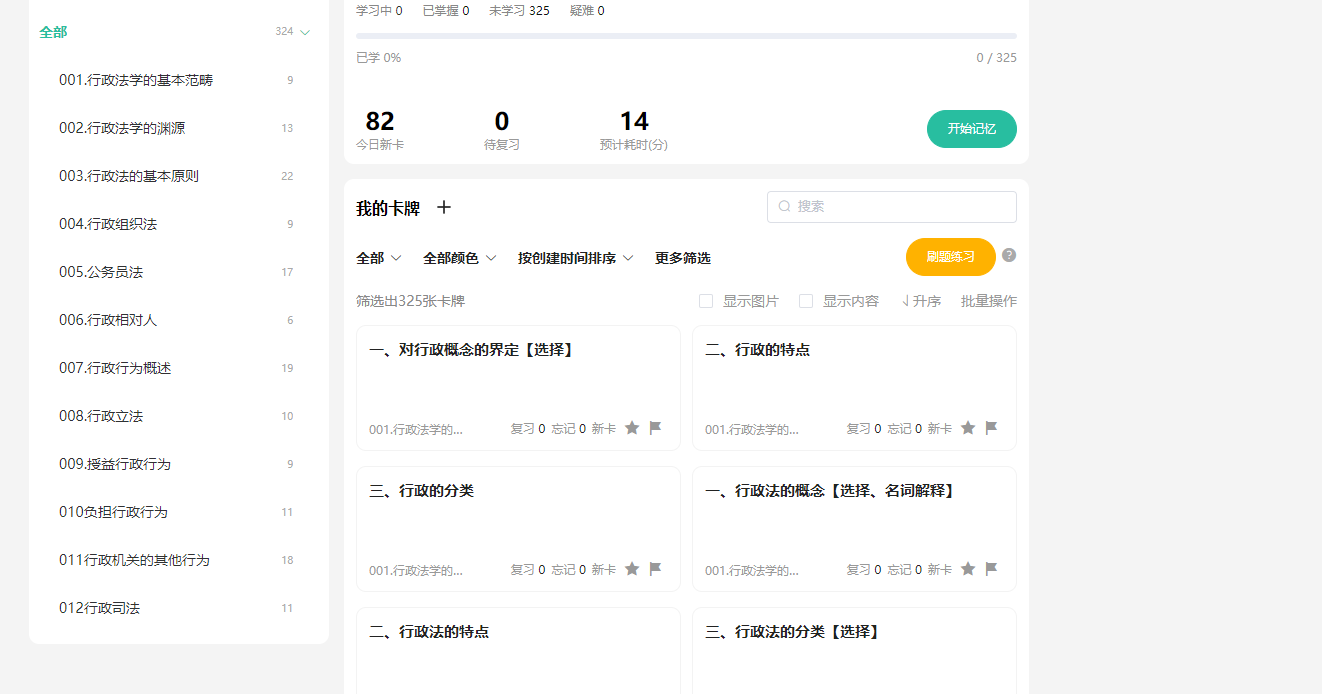Star the card 三、行政的分类

[632, 569]
